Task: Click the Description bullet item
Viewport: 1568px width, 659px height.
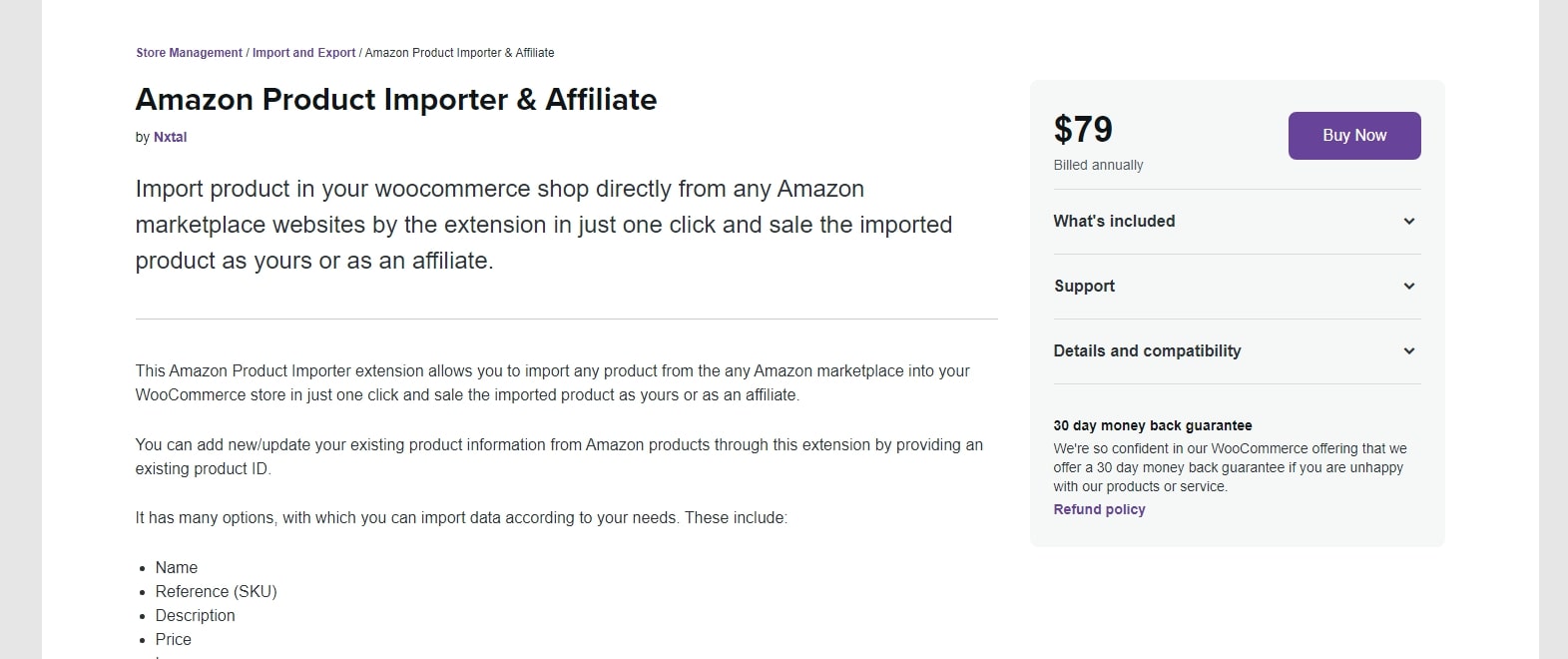Action: pos(195,616)
